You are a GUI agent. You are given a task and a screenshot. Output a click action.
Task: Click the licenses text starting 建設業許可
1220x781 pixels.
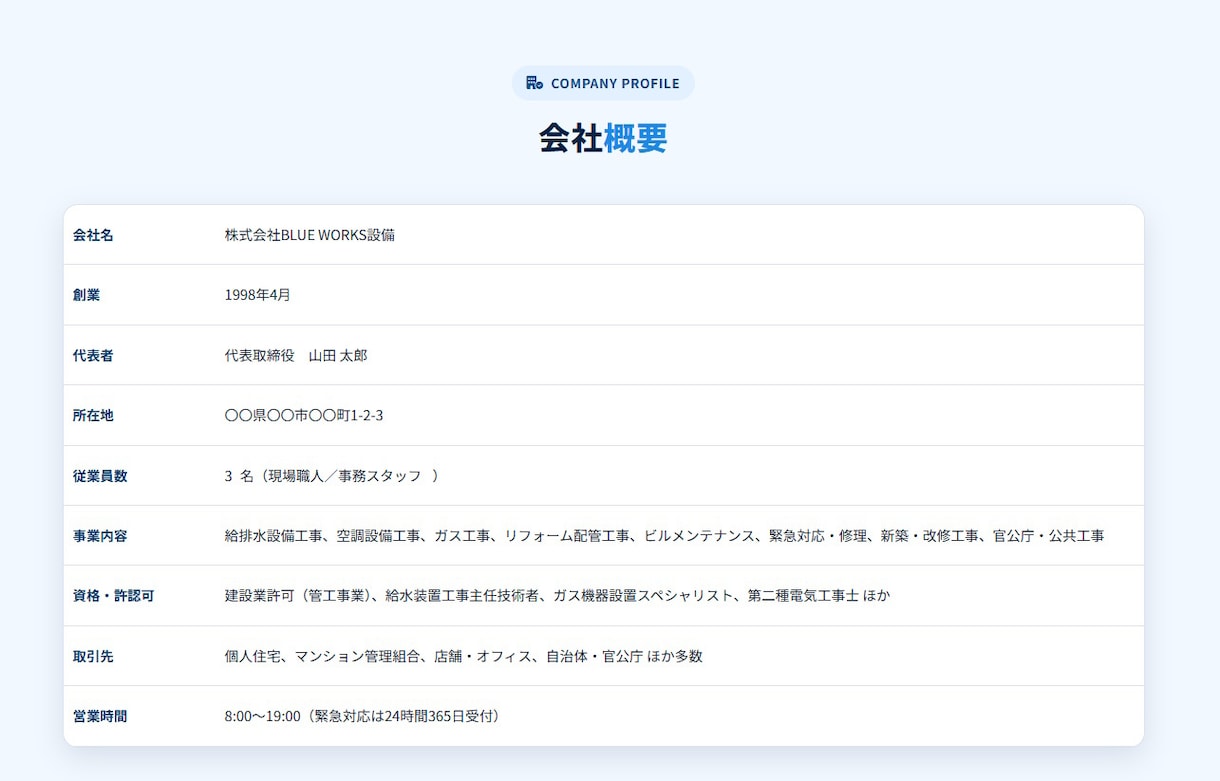point(557,596)
